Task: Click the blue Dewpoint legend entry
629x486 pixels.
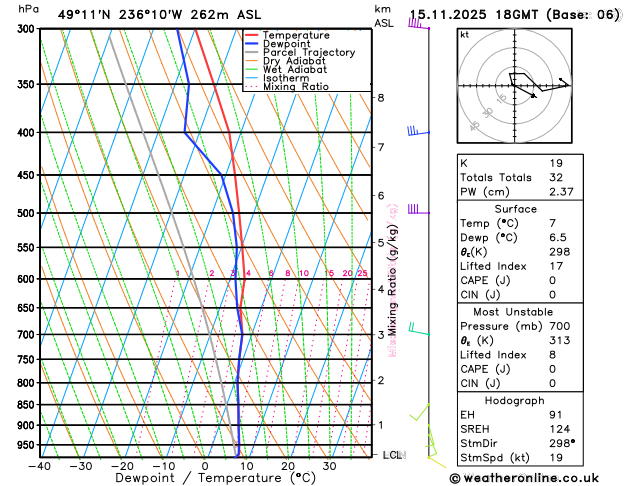Action: coord(278,44)
